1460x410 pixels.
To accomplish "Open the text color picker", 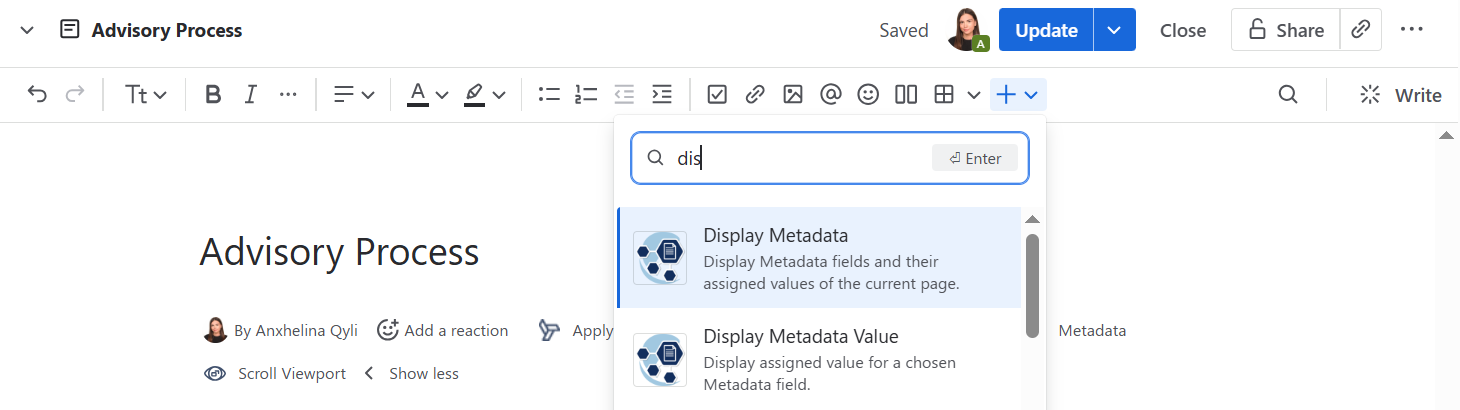I will pyautogui.click(x=427, y=95).
